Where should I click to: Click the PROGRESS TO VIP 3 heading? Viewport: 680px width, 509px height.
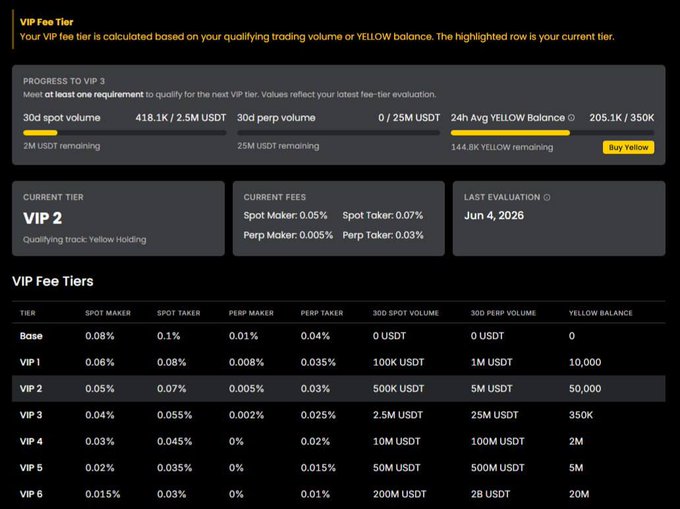(x=64, y=81)
